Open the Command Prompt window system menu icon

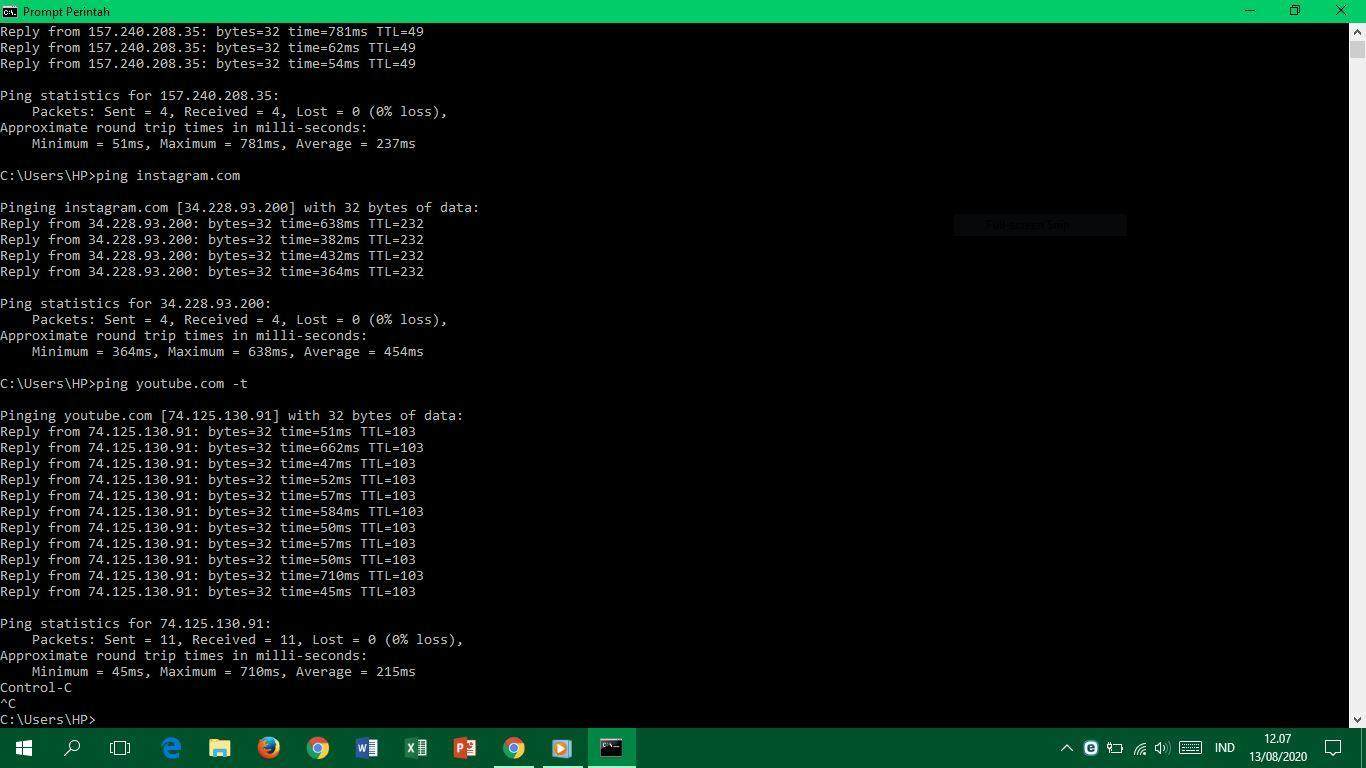coord(10,11)
